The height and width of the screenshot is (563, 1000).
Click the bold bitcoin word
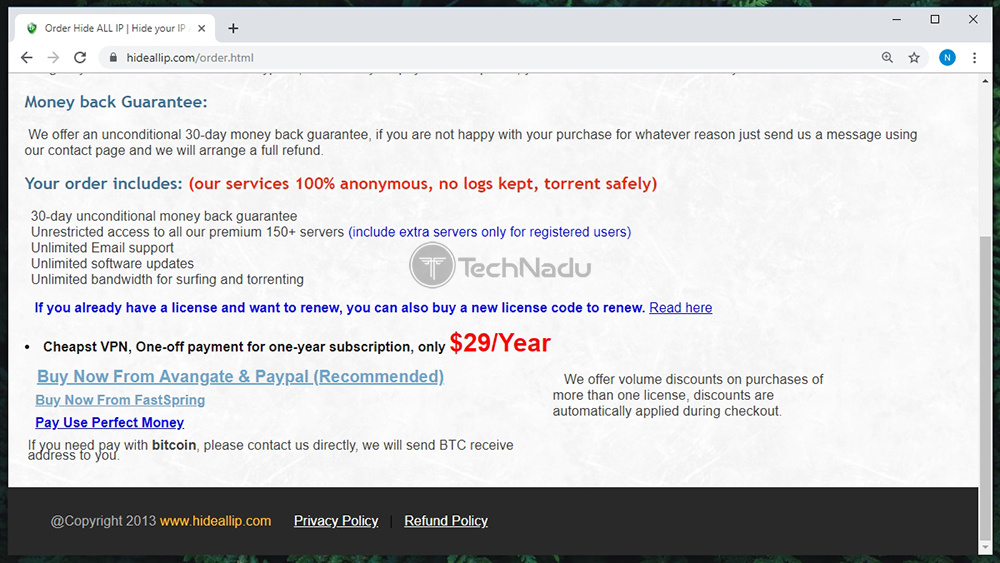(x=174, y=445)
